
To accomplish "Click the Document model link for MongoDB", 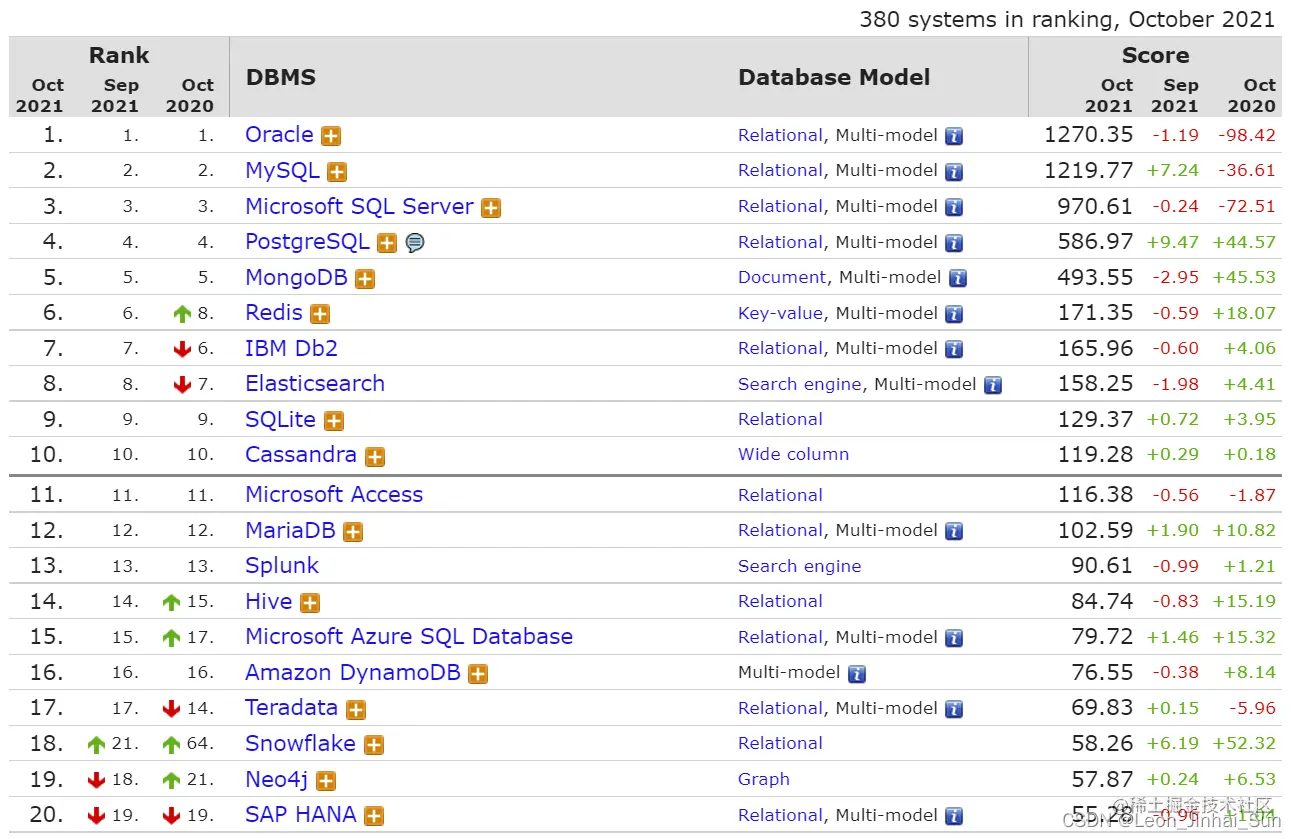I will (x=782, y=277).
